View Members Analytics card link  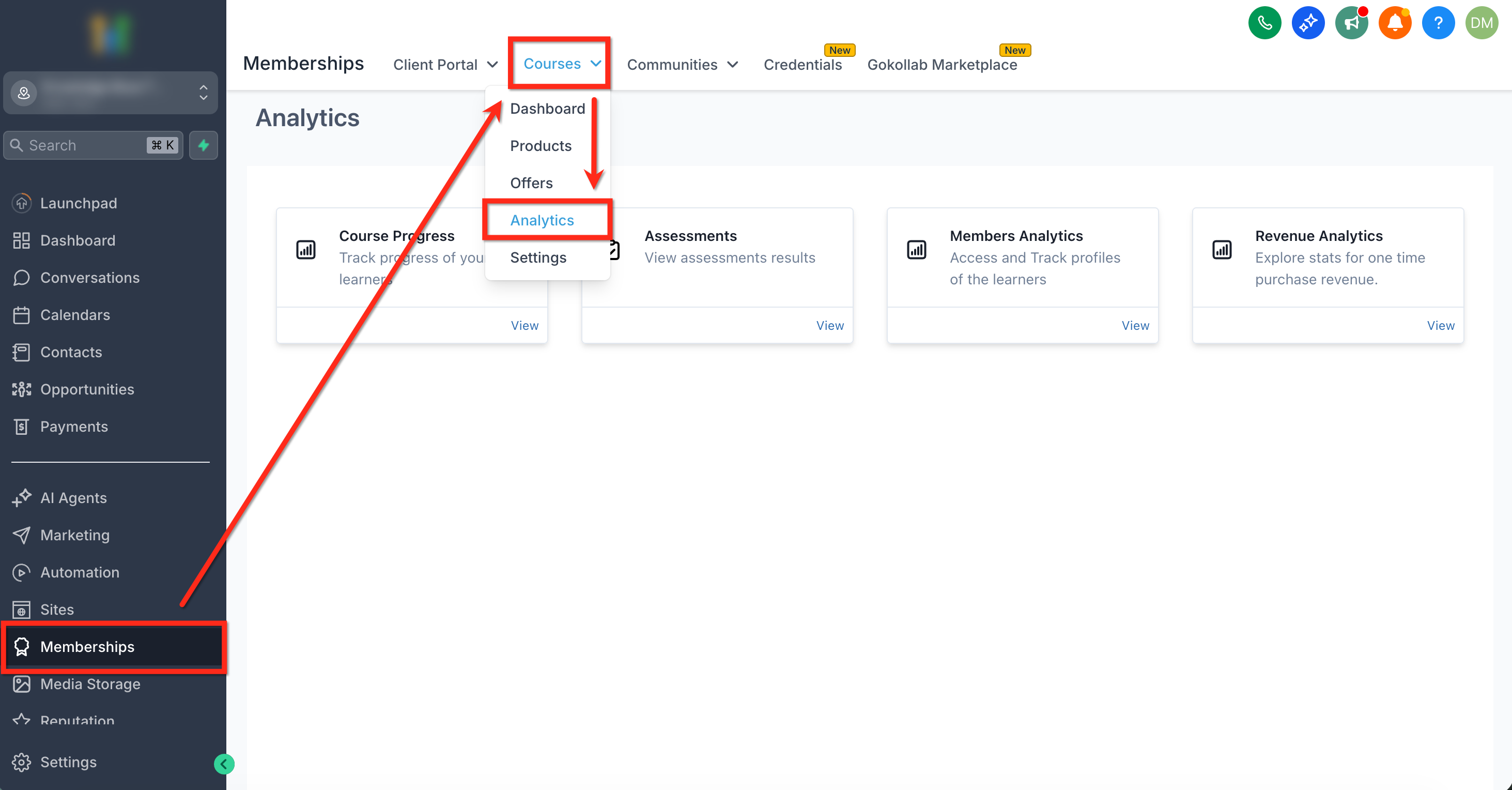click(1135, 325)
